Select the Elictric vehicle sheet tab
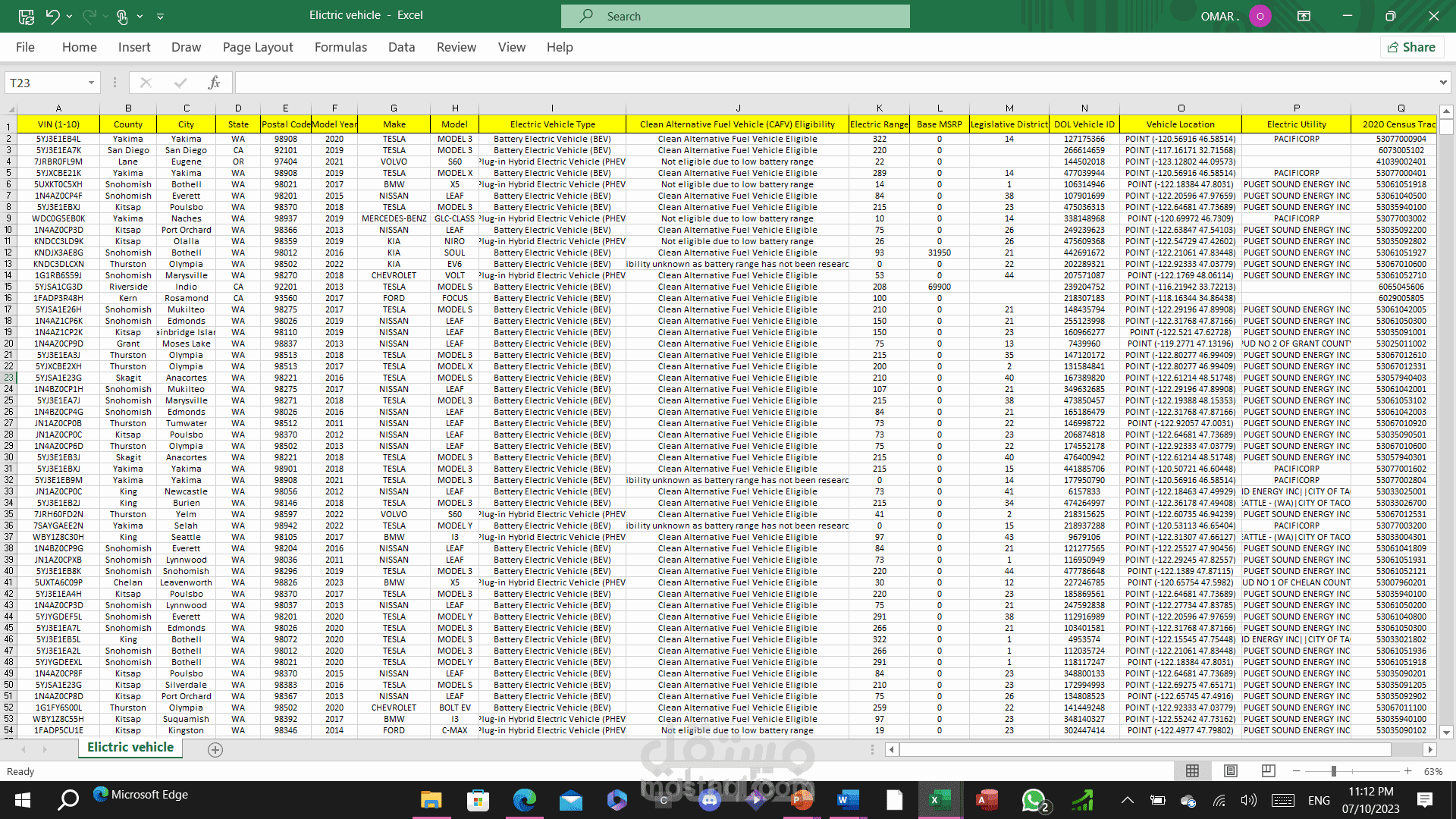Screen dimensions: 1456x819 click(x=130, y=748)
